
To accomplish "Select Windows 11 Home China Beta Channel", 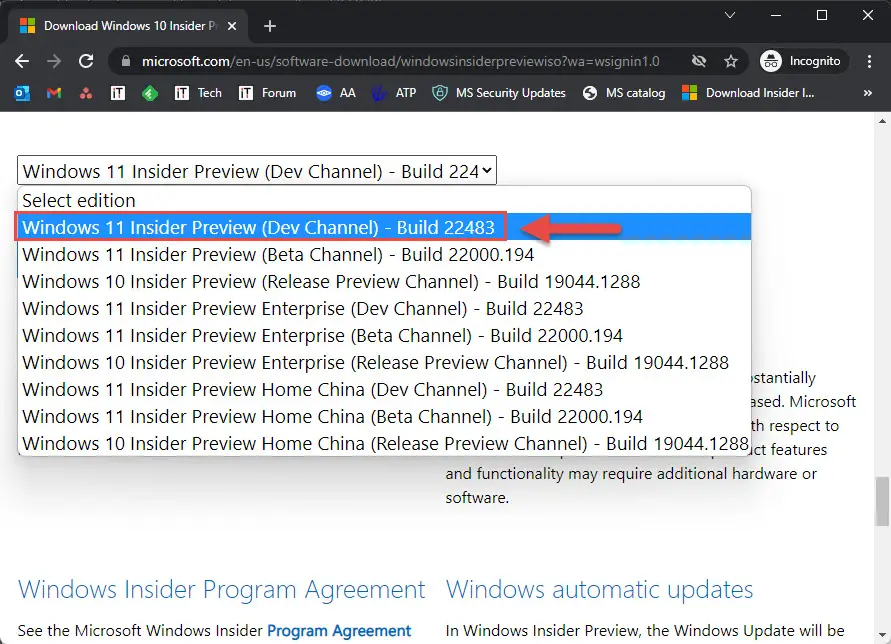I will 384,416.
